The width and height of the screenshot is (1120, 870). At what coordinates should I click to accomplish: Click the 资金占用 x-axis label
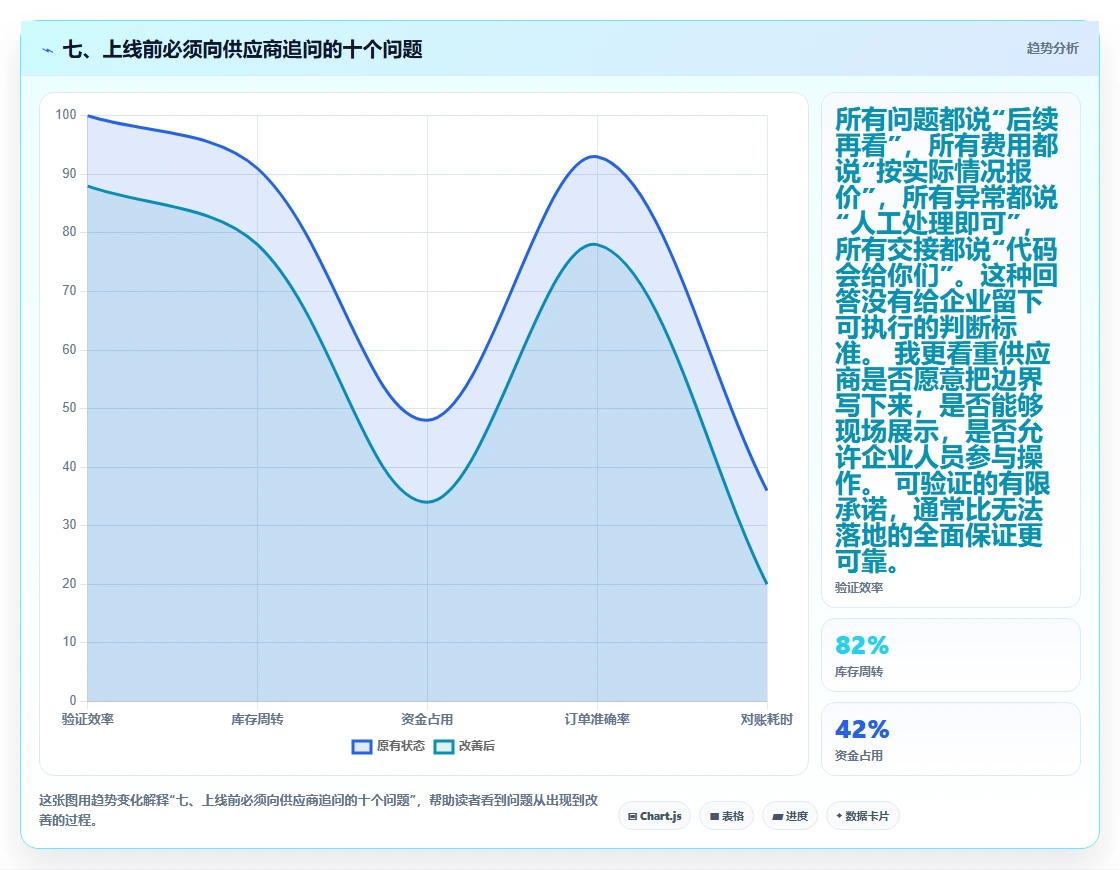pyautogui.click(x=427, y=719)
